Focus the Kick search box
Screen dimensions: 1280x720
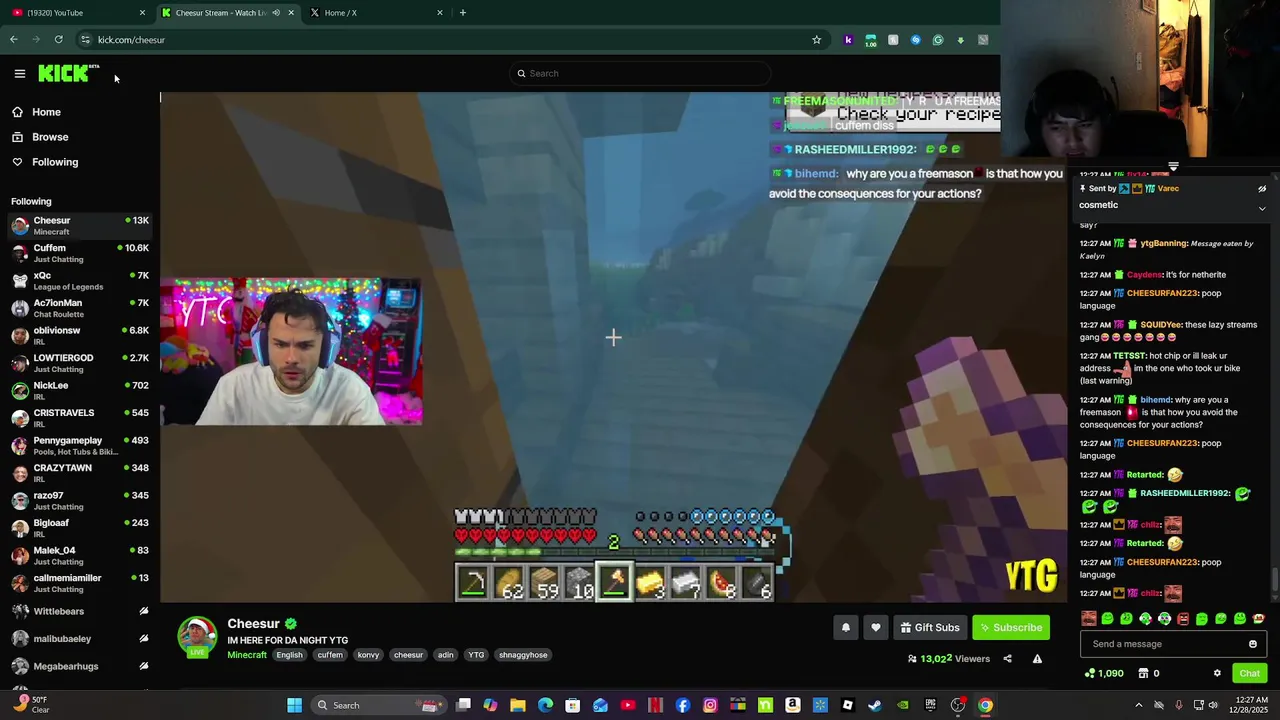[640, 73]
